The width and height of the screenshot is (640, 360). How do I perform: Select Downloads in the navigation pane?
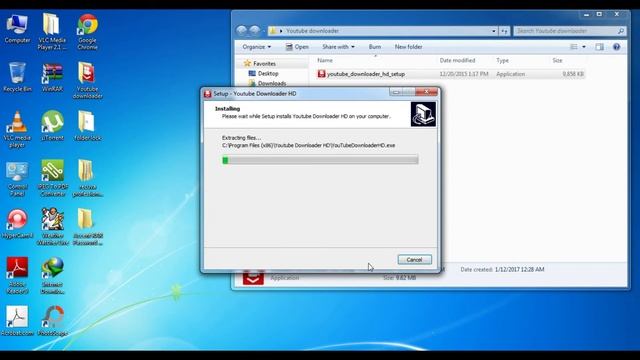point(271,83)
